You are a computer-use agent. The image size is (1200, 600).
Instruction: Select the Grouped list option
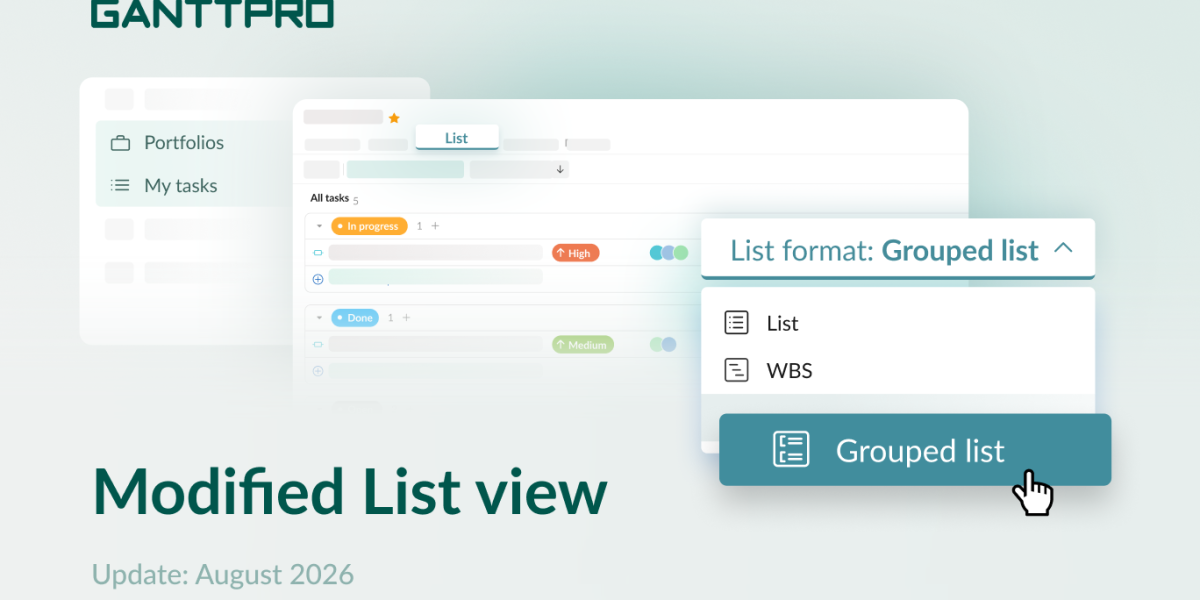(x=915, y=450)
